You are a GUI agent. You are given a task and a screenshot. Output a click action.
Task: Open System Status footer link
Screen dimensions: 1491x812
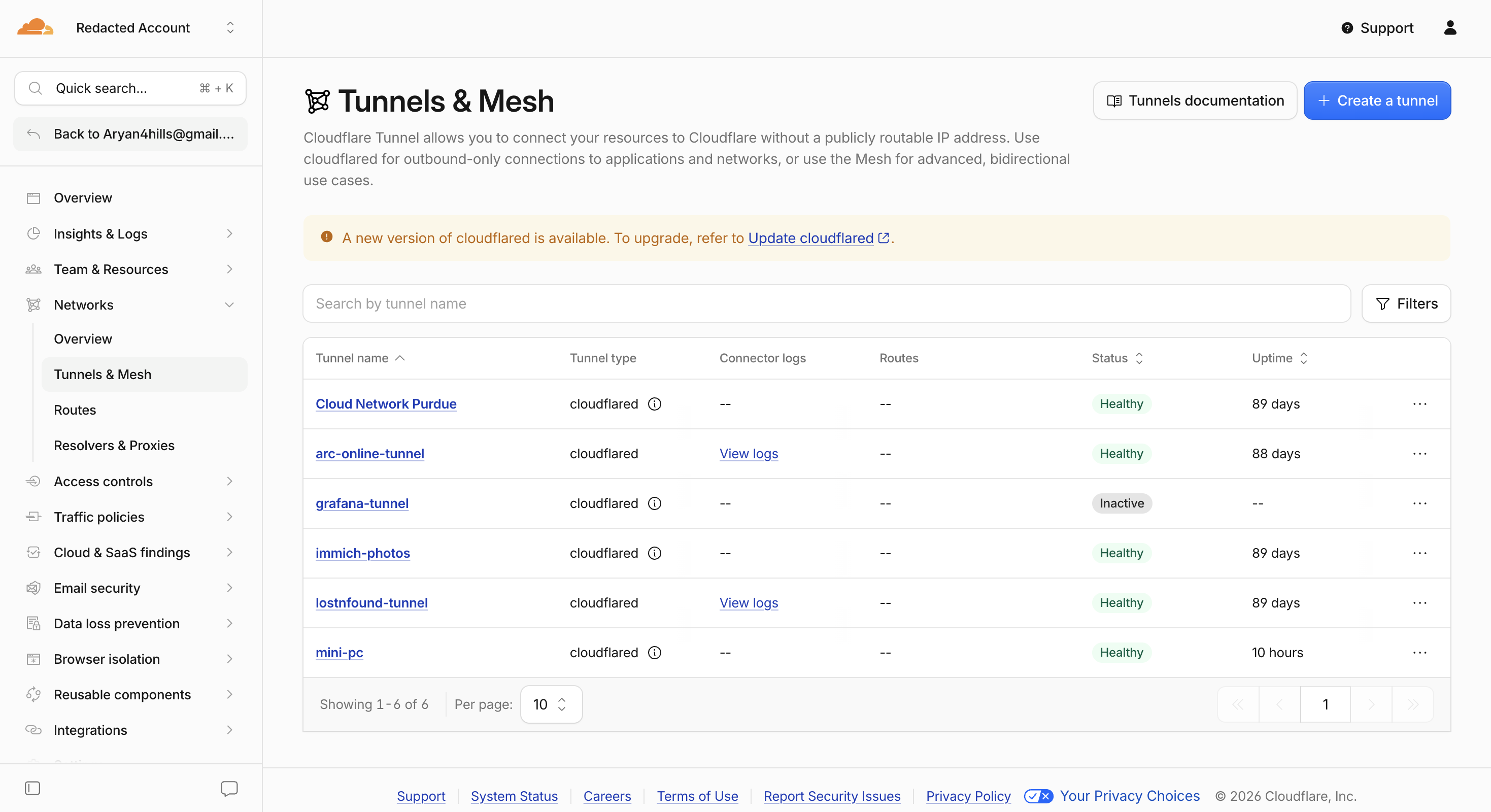pos(514,796)
